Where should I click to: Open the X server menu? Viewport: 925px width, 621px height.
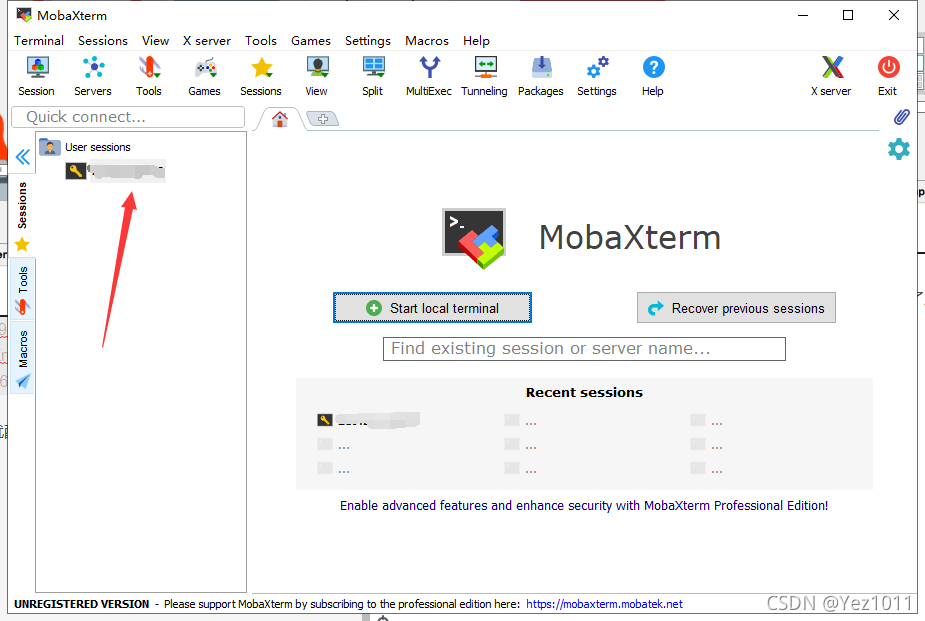pyautogui.click(x=206, y=41)
